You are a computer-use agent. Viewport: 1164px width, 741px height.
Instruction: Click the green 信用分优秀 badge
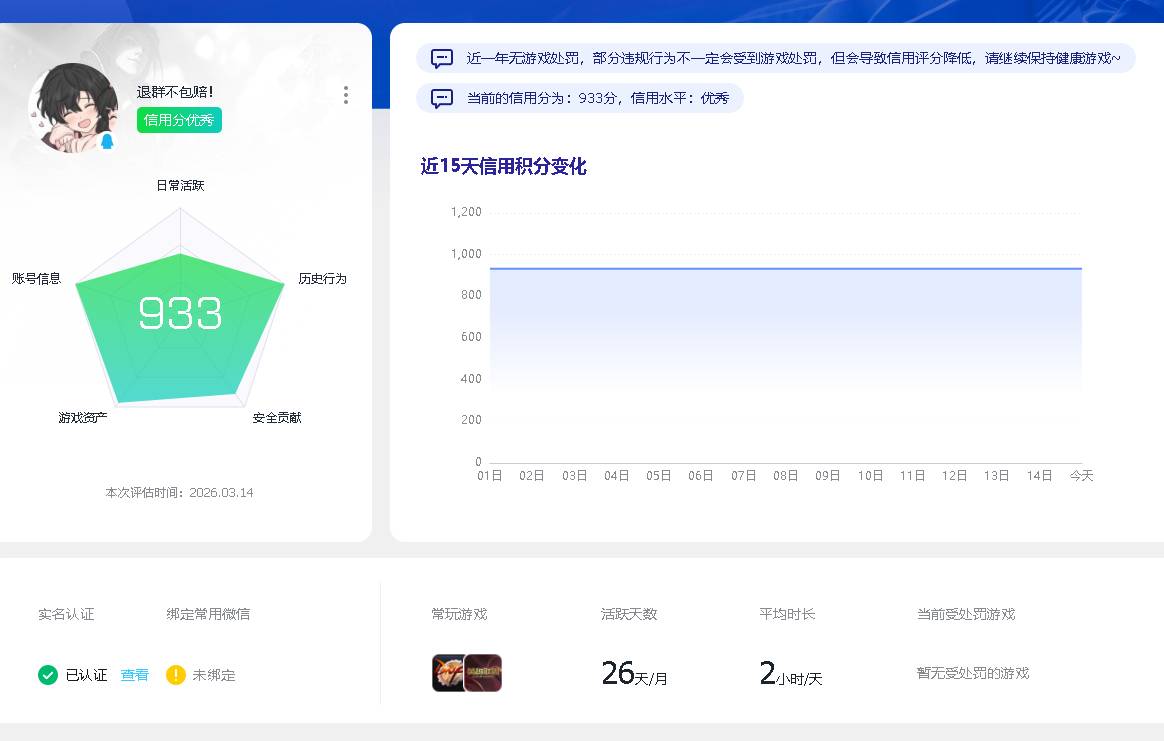click(178, 118)
